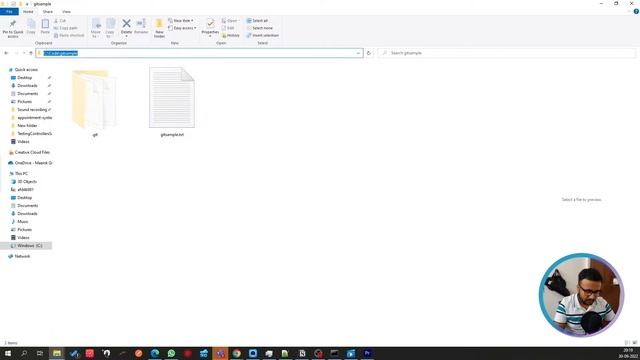Viewport: 640px width, 360px height.
Task: Click the Copy icon in Clipboard group
Action: 31,27
